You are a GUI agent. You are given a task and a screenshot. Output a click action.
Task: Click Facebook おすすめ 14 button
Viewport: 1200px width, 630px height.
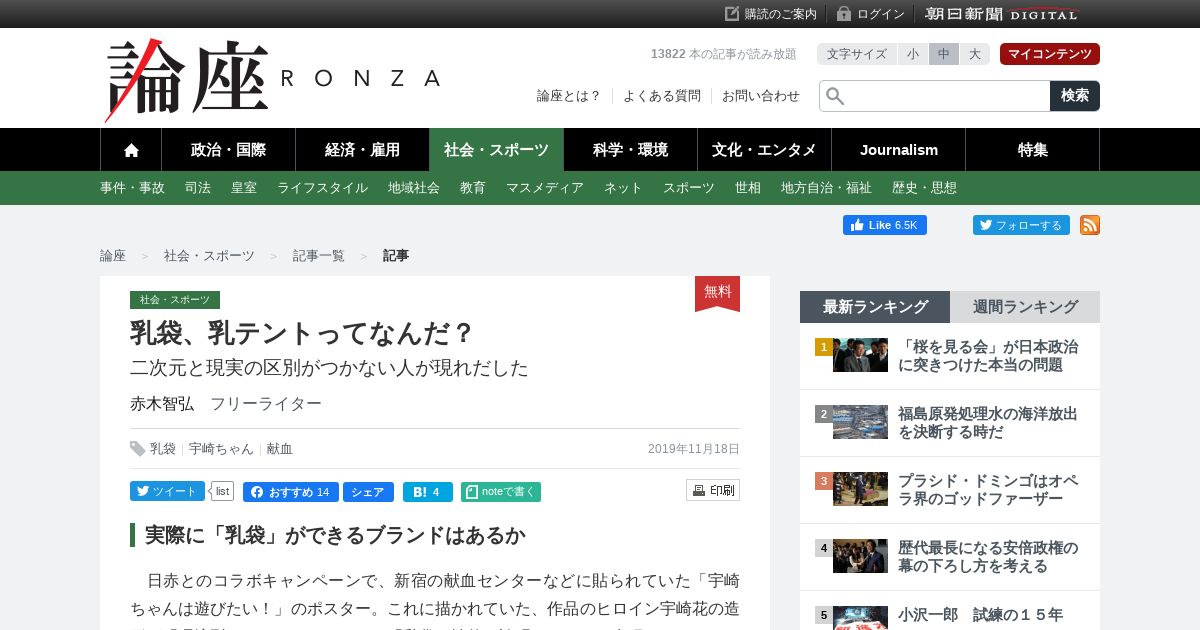[x=291, y=492]
